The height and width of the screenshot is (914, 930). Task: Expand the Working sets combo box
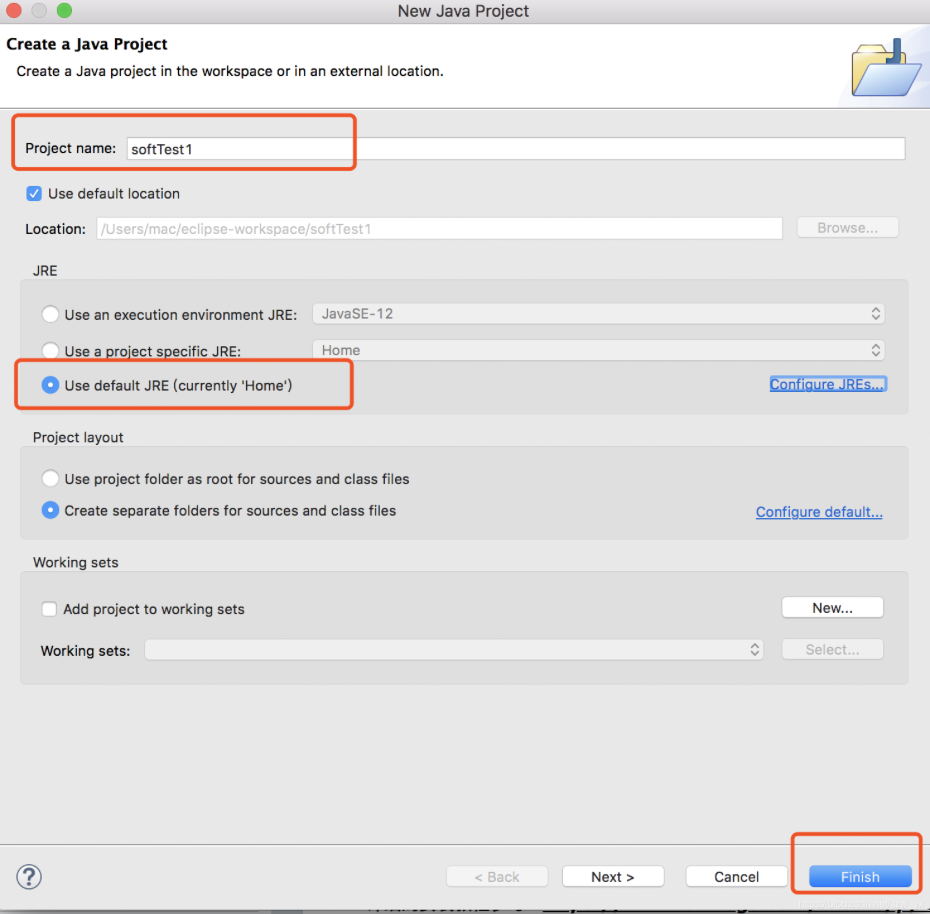[x=454, y=649]
